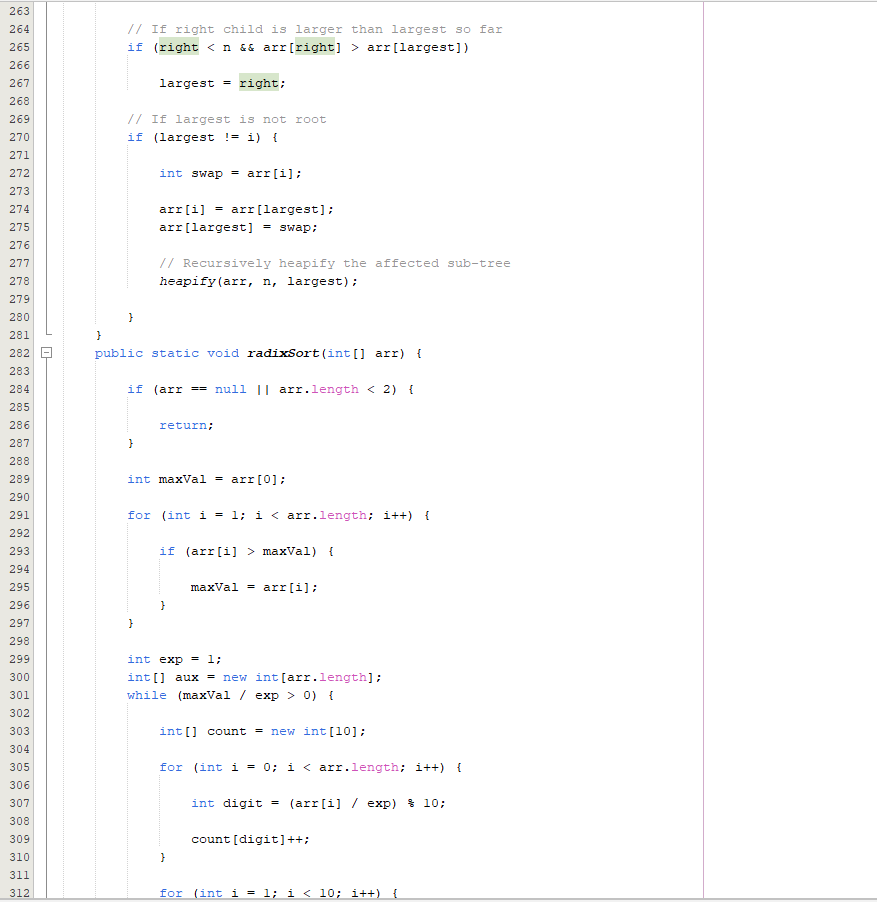Select the while keyword on line 301

pyautogui.click(x=146, y=695)
